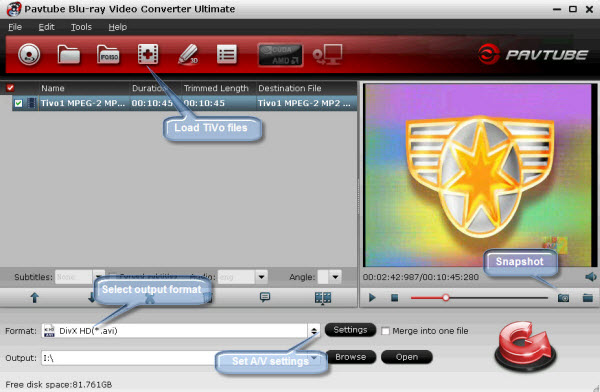Select the Tivo1 MPEG-2 MP... file name

(83, 103)
